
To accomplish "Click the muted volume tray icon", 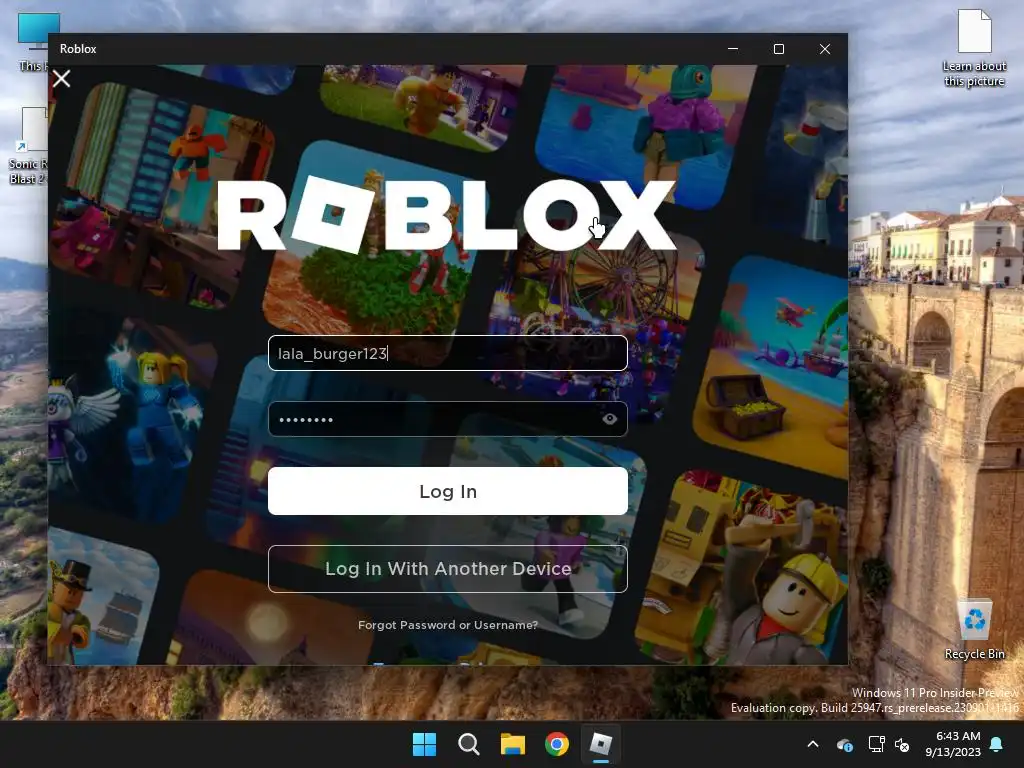I will [x=902, y=744].
